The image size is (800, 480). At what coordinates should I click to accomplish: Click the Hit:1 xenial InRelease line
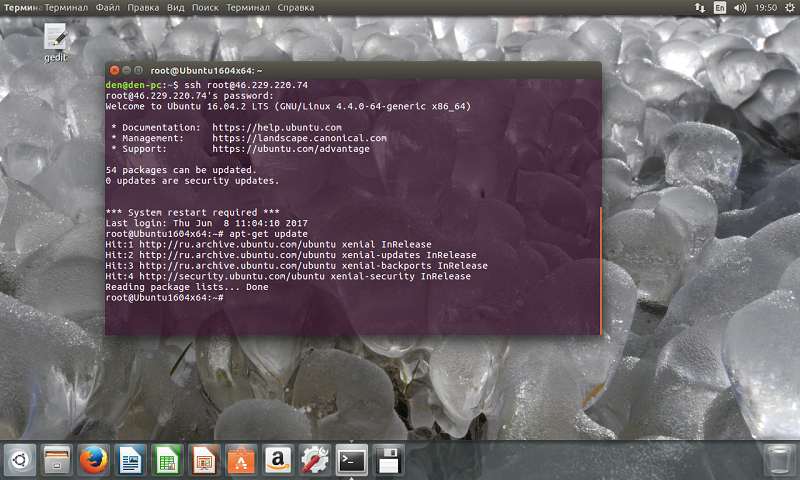click(x=268, y=245)
